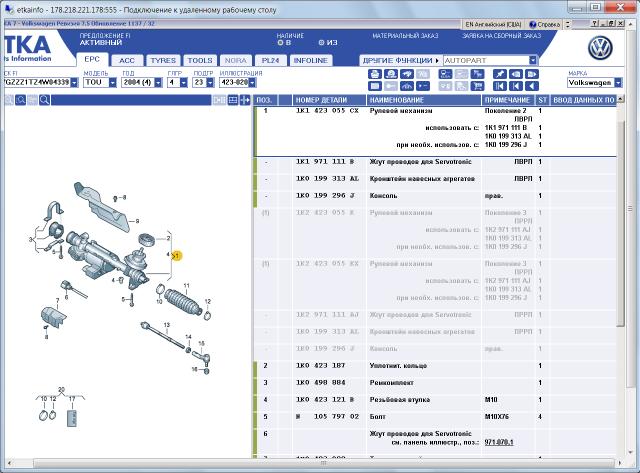Screen dimensions: 640x473
Task: Click the plain left arrow icon
Action: click(x=531, y=86)
